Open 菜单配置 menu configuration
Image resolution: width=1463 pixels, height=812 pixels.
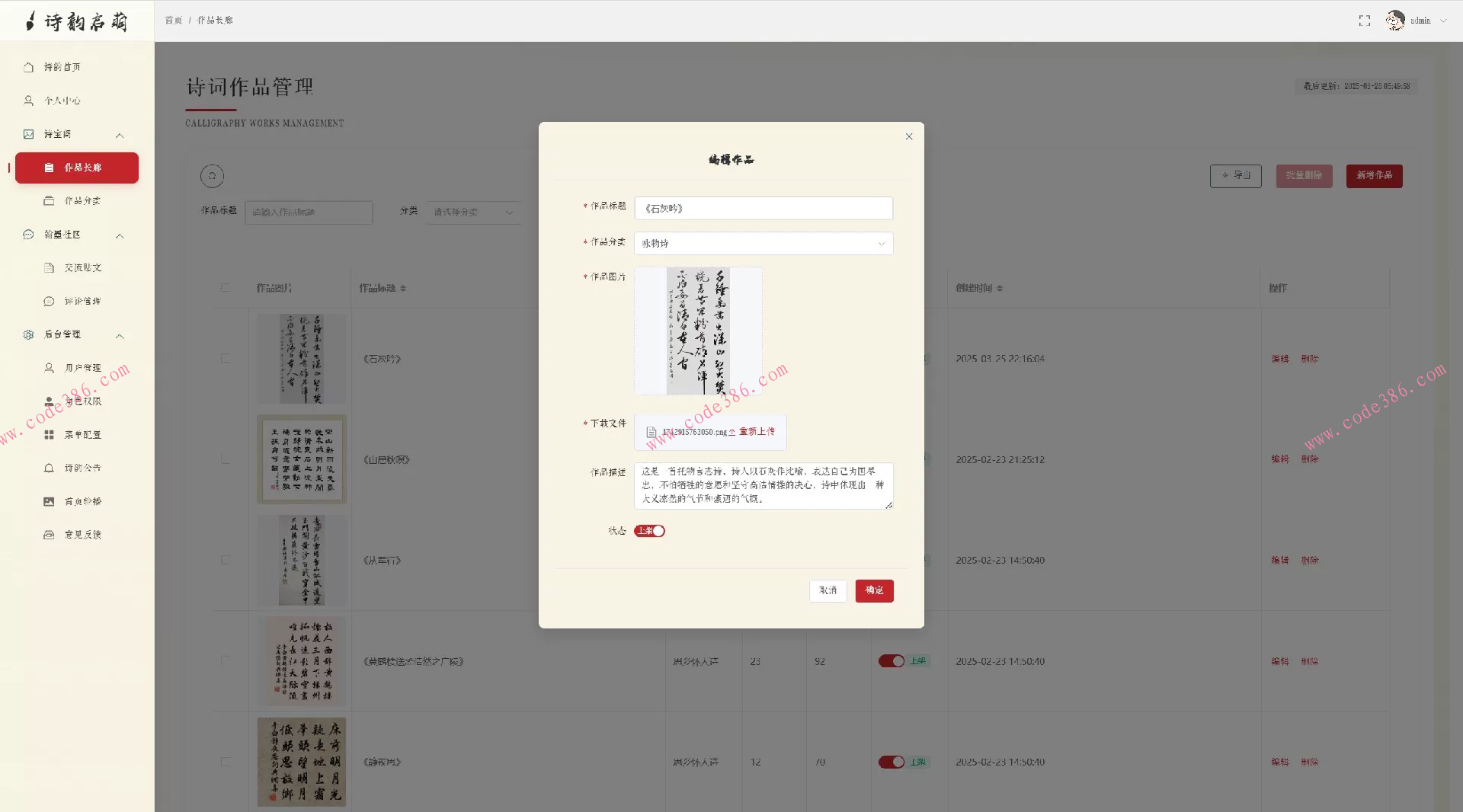pyautogui.click(x=79, y=434)
